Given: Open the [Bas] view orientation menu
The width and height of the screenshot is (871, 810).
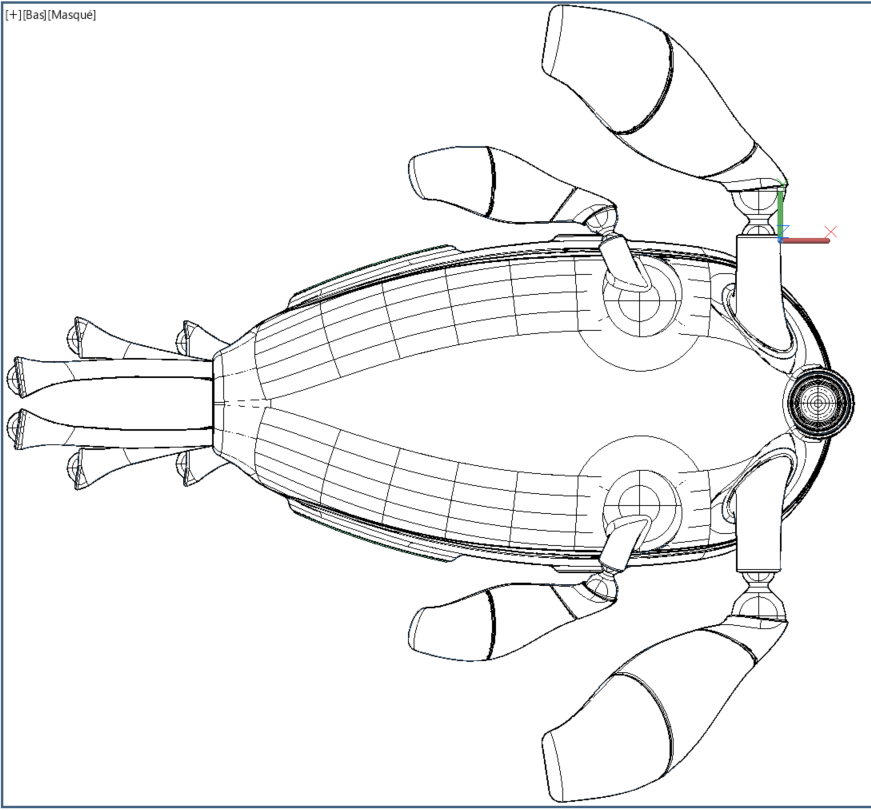Looking at the screenshot, I should [34, 15].
